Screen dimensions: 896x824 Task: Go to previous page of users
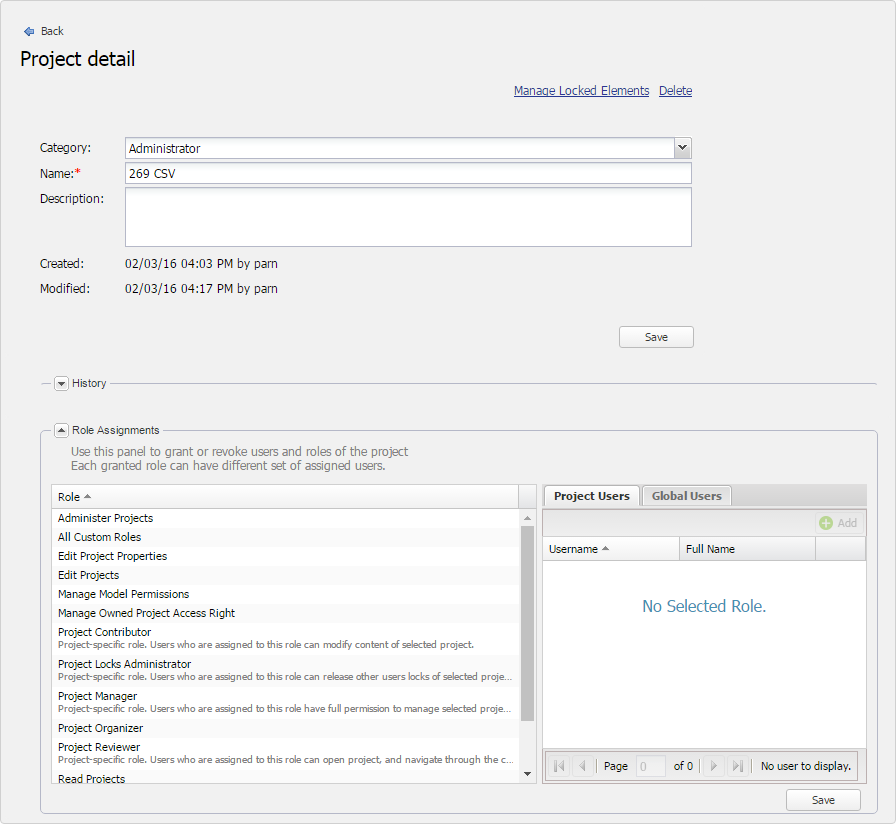[x=582, y=766]
